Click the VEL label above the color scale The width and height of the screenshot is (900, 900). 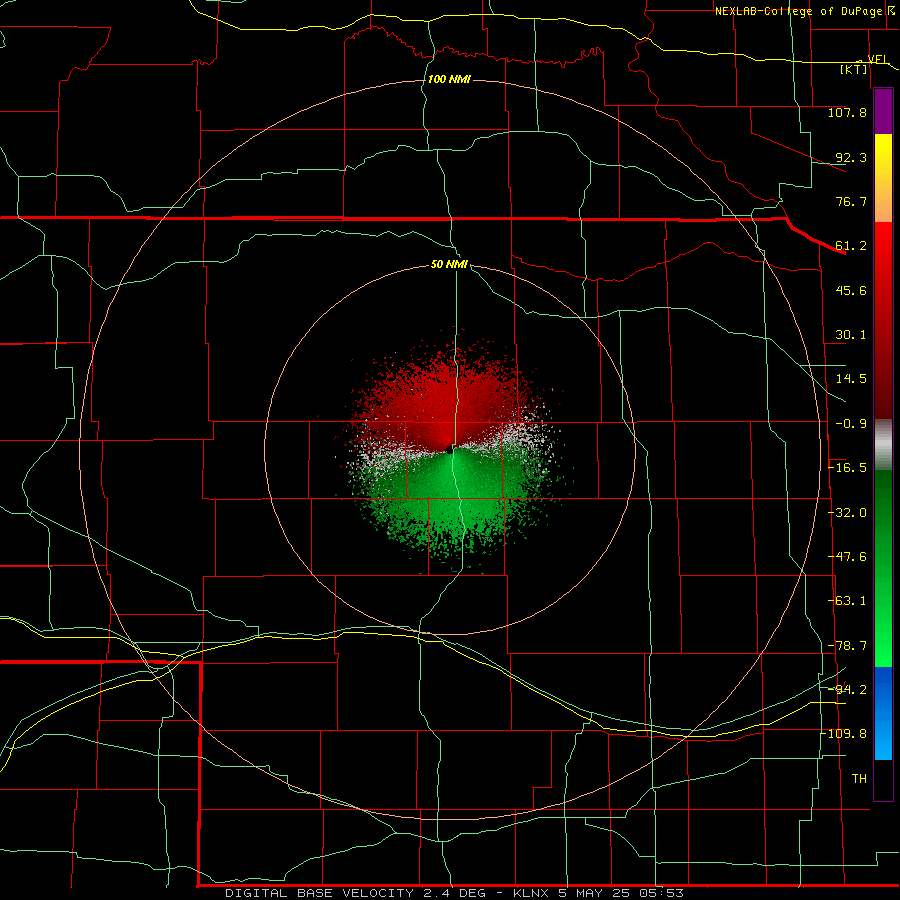[x=878, y=59]
